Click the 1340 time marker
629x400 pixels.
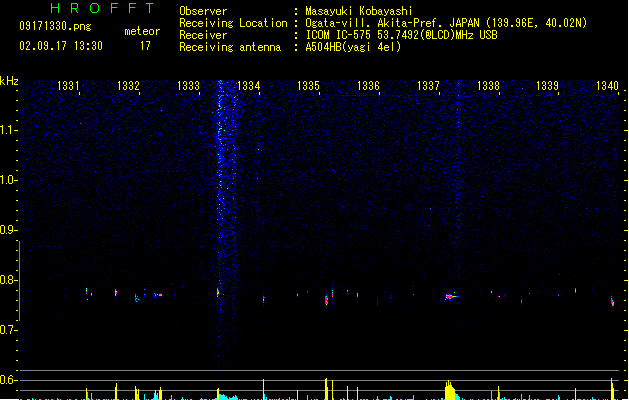607,85
